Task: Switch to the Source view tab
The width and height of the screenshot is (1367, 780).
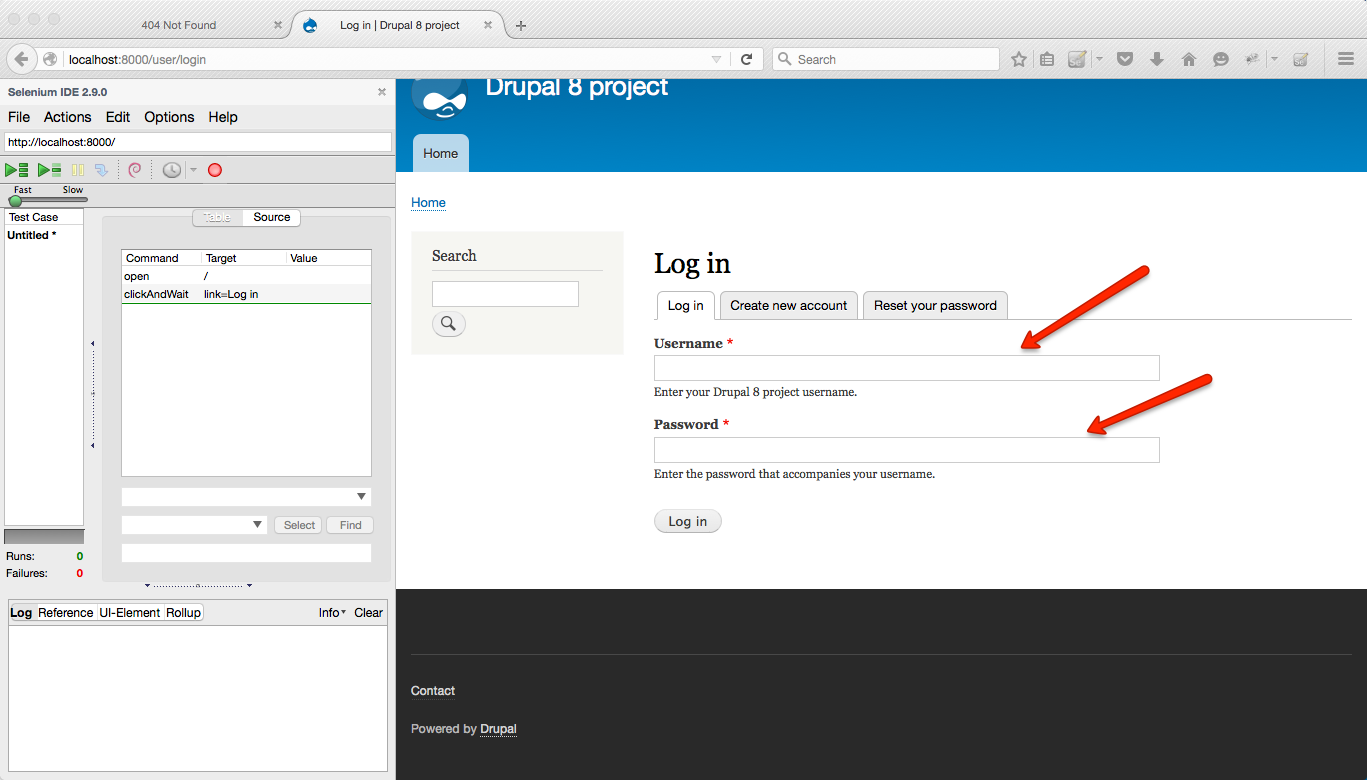Action: coord(272,217)
